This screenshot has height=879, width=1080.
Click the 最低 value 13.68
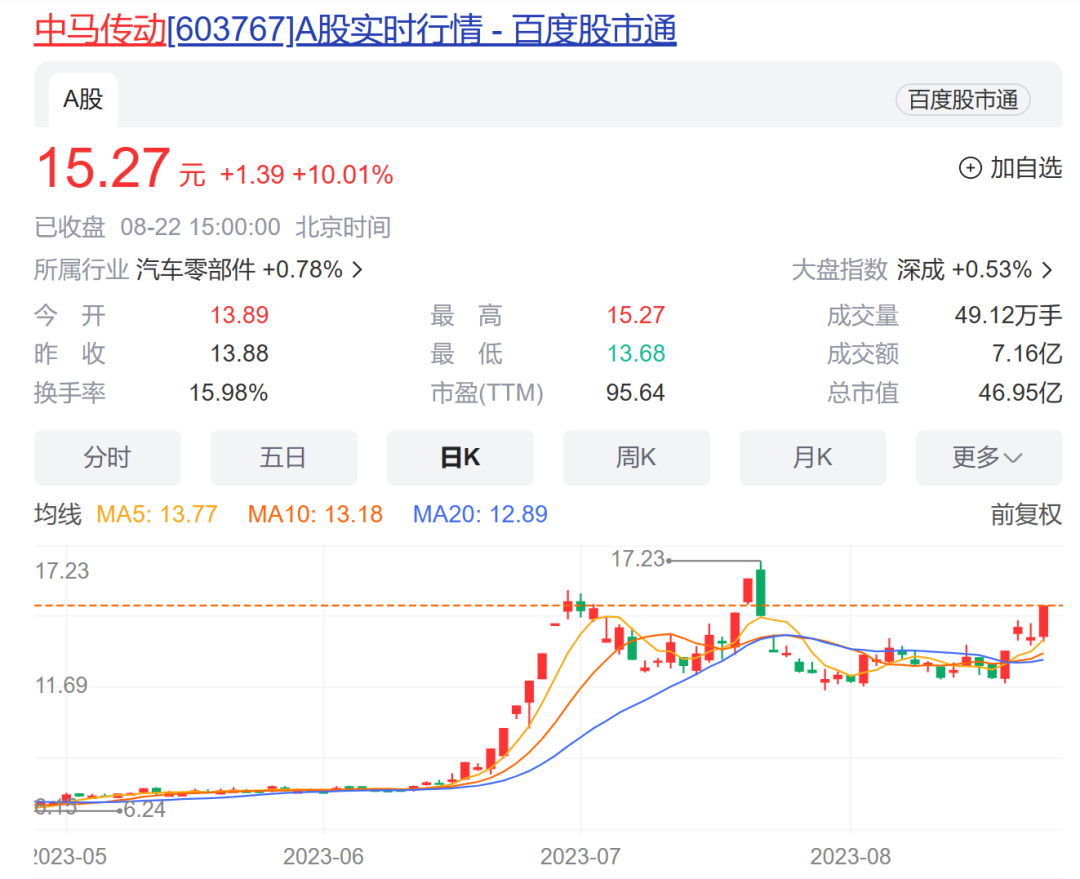pos(636,353)
